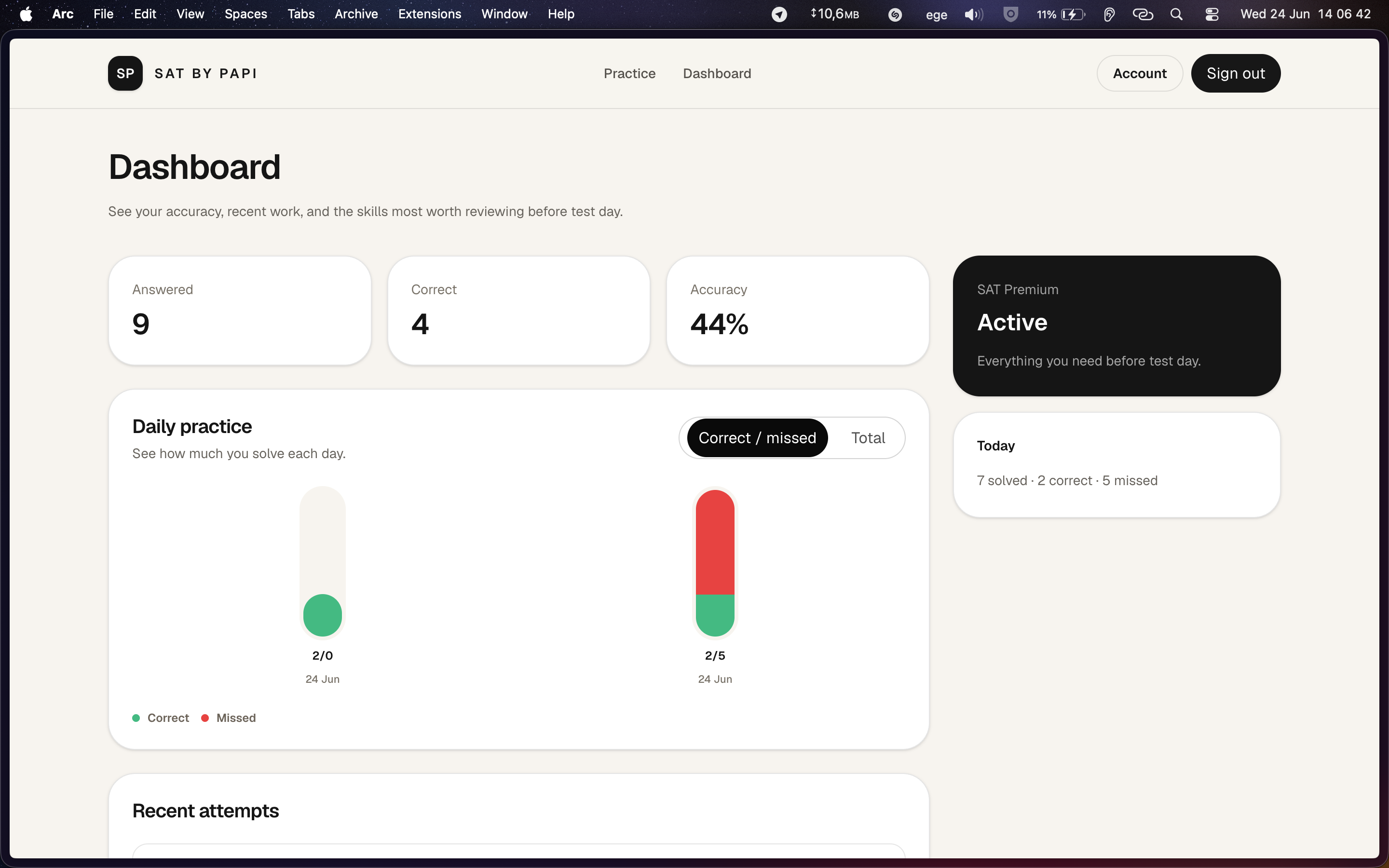This screenshot has height=868, width=1389.
Task: Open the Spaces menu
Action: coord(245,14)
